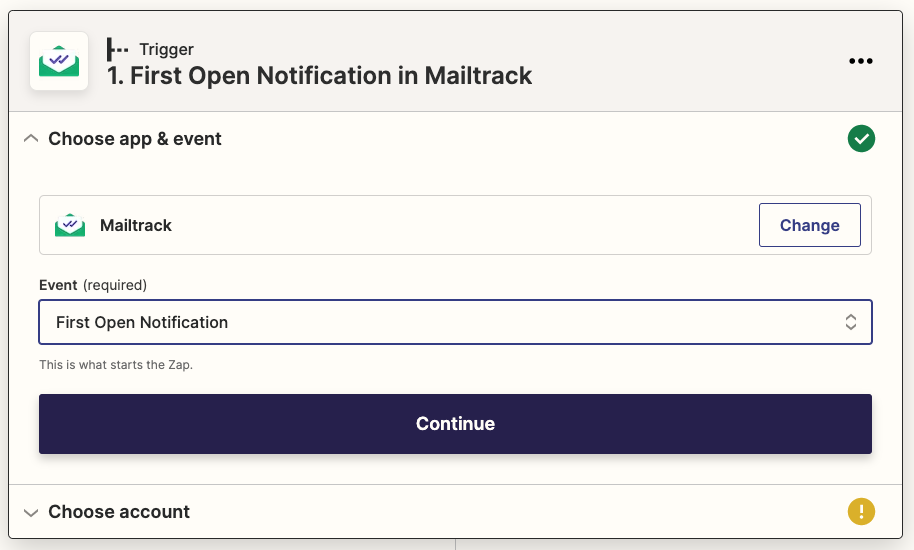
Task: Click the green completed checkmark icon
Action: 861,139
